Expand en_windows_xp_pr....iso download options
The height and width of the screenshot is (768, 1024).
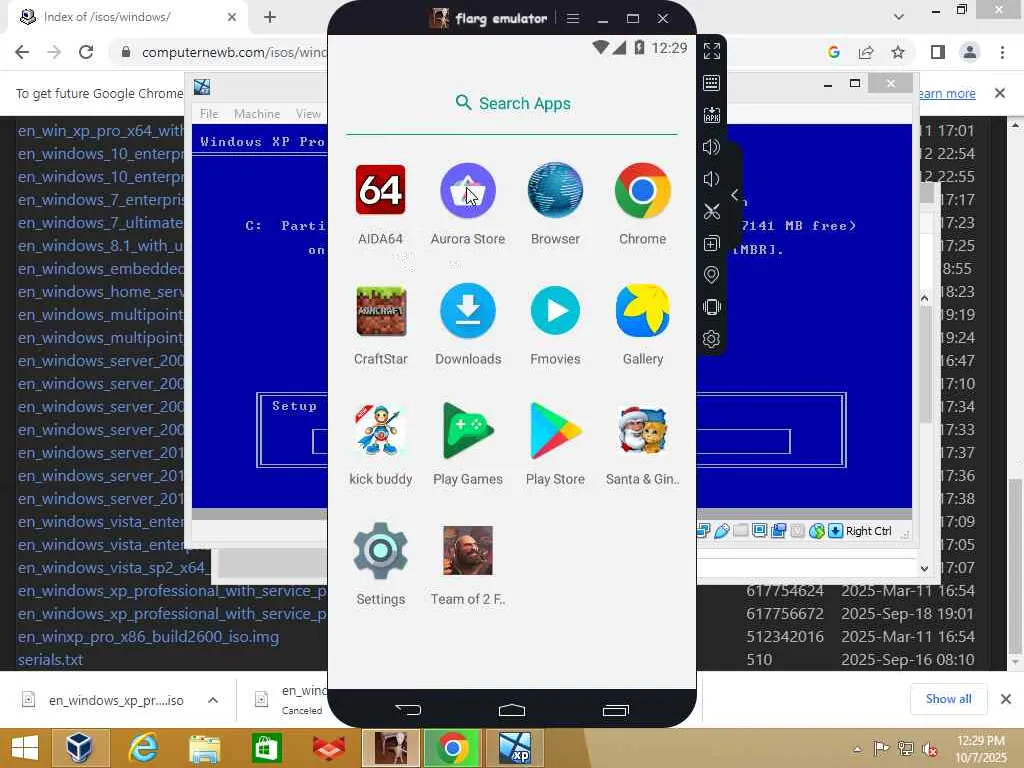[213, 700]
